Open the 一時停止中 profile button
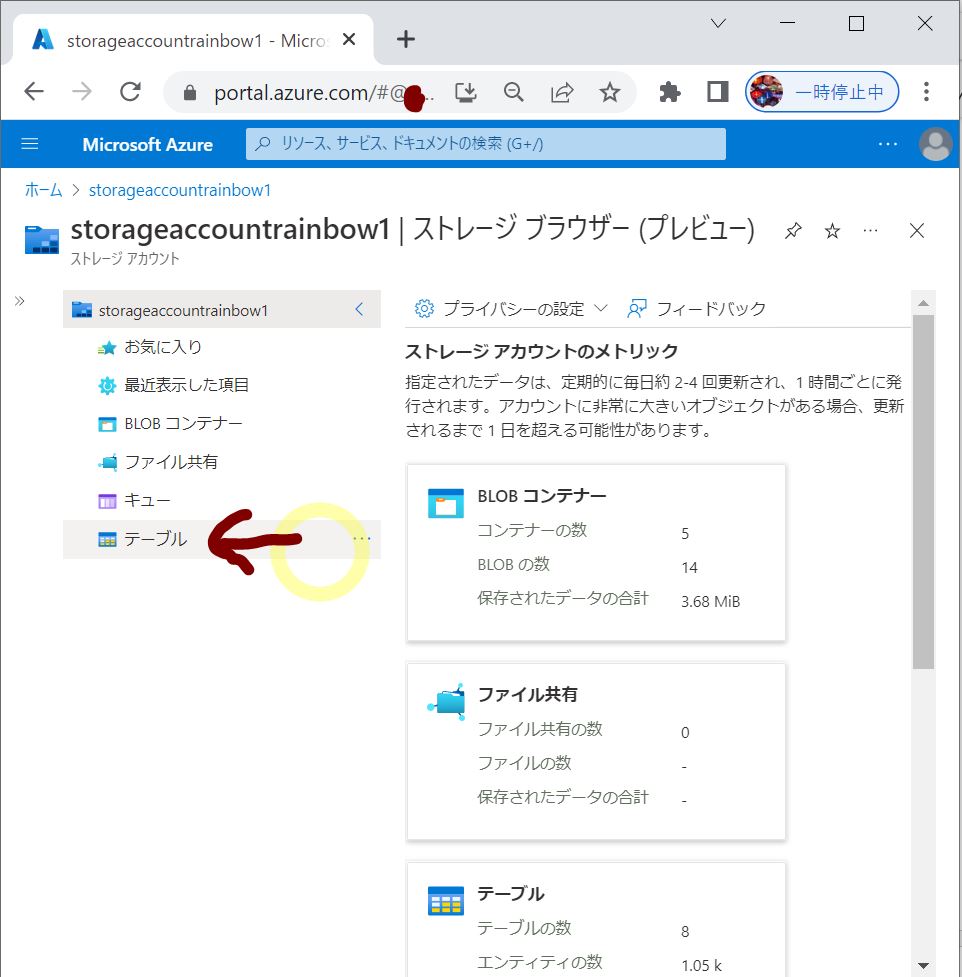Viewport: 962px width, 977px height. pos(822,92)
